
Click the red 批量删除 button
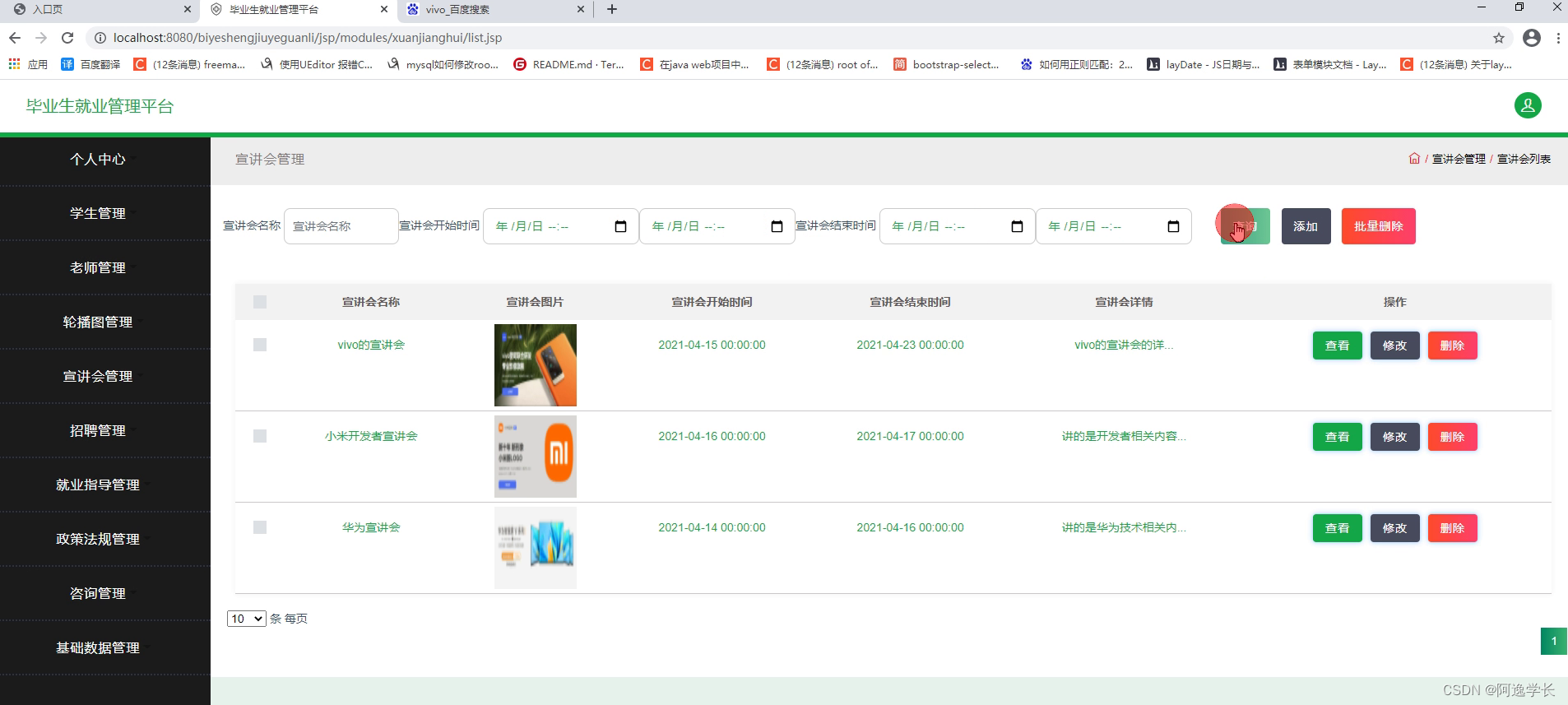point(1379,226)
